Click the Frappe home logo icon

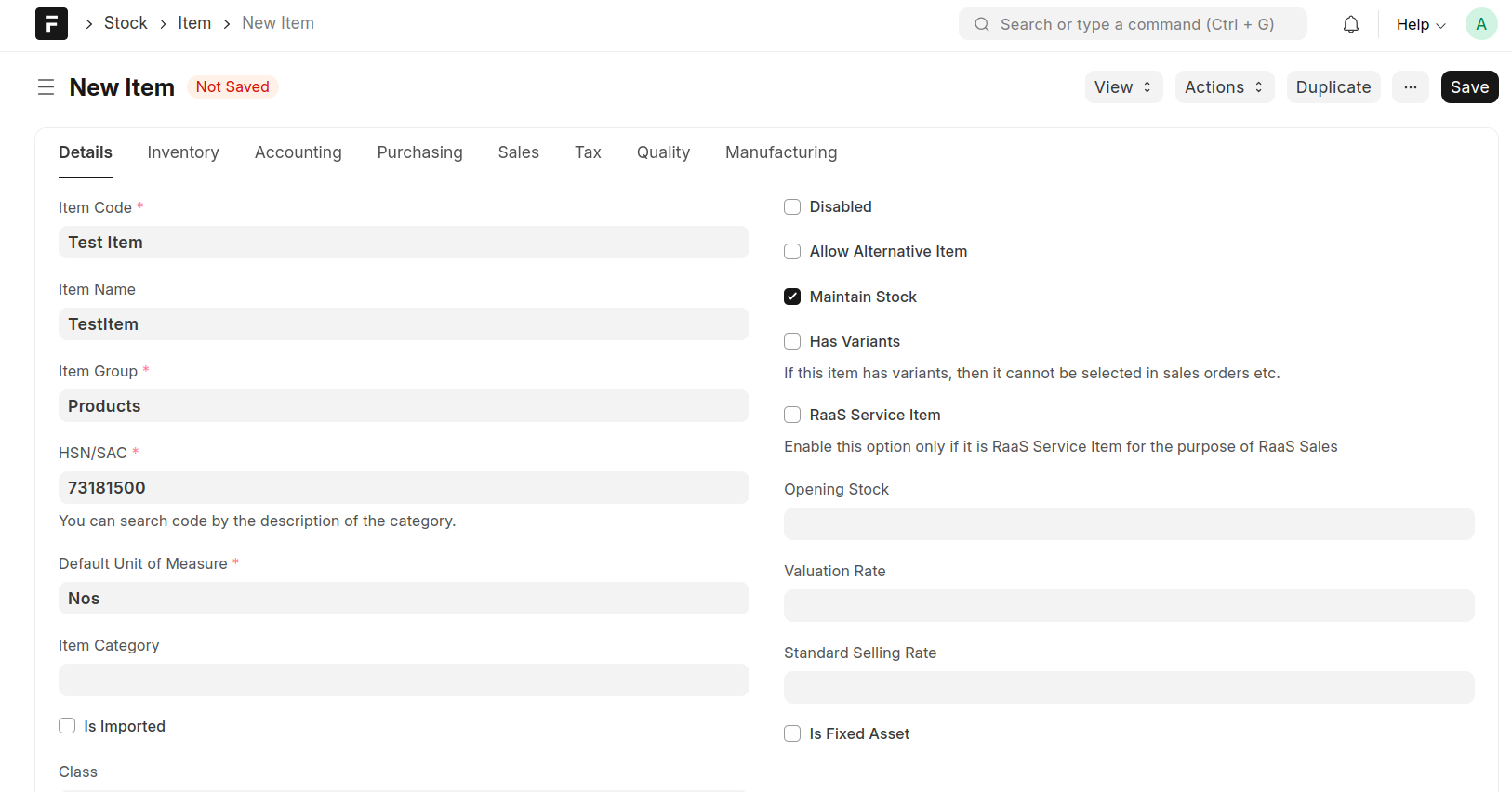[x=51, y=23]
